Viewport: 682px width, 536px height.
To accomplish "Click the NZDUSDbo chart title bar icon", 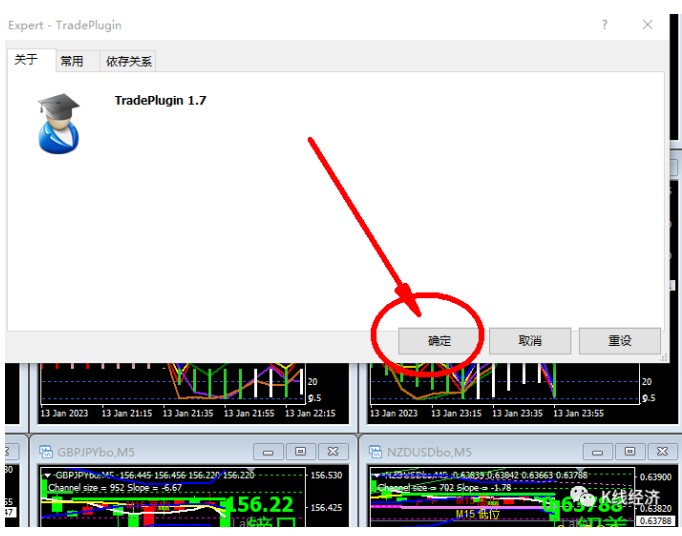I will click(x=376, y=451).
